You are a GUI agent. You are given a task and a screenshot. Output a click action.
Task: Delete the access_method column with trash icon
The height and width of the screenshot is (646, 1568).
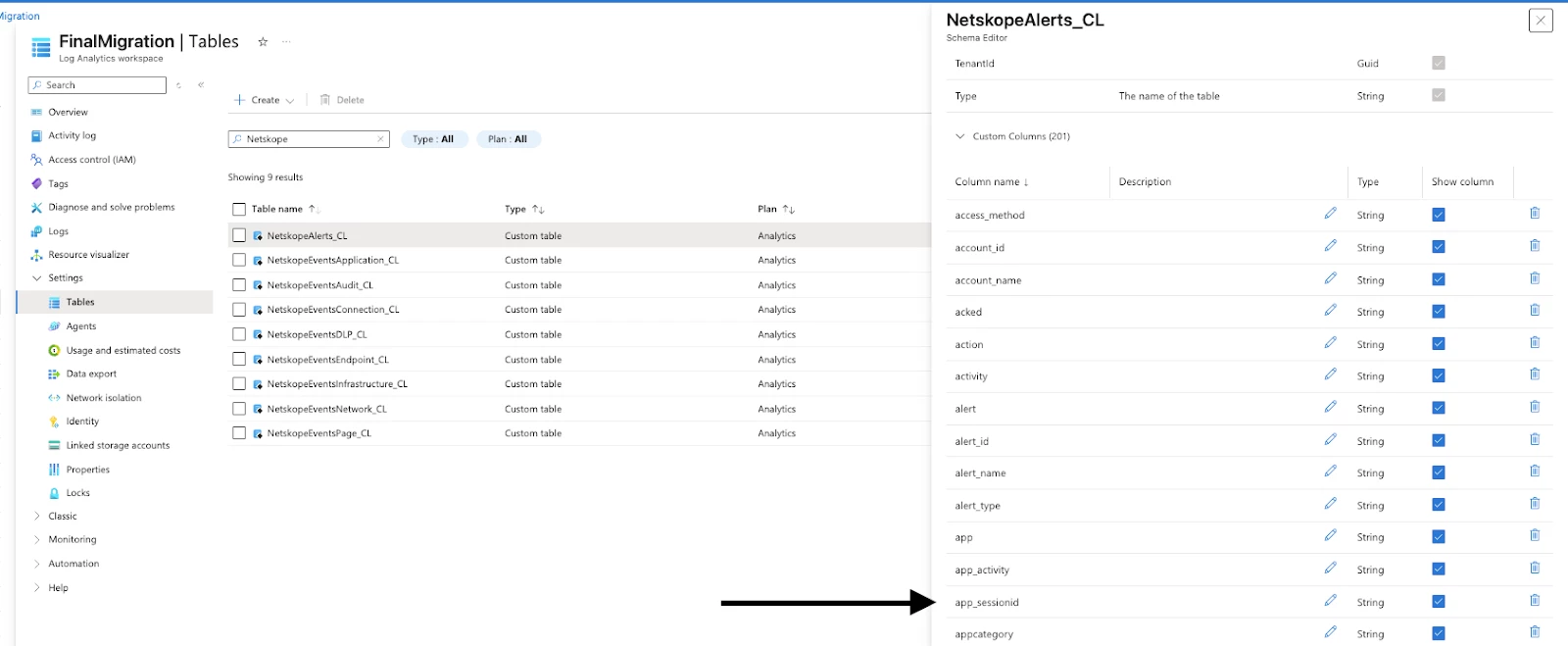(1535, 213)
